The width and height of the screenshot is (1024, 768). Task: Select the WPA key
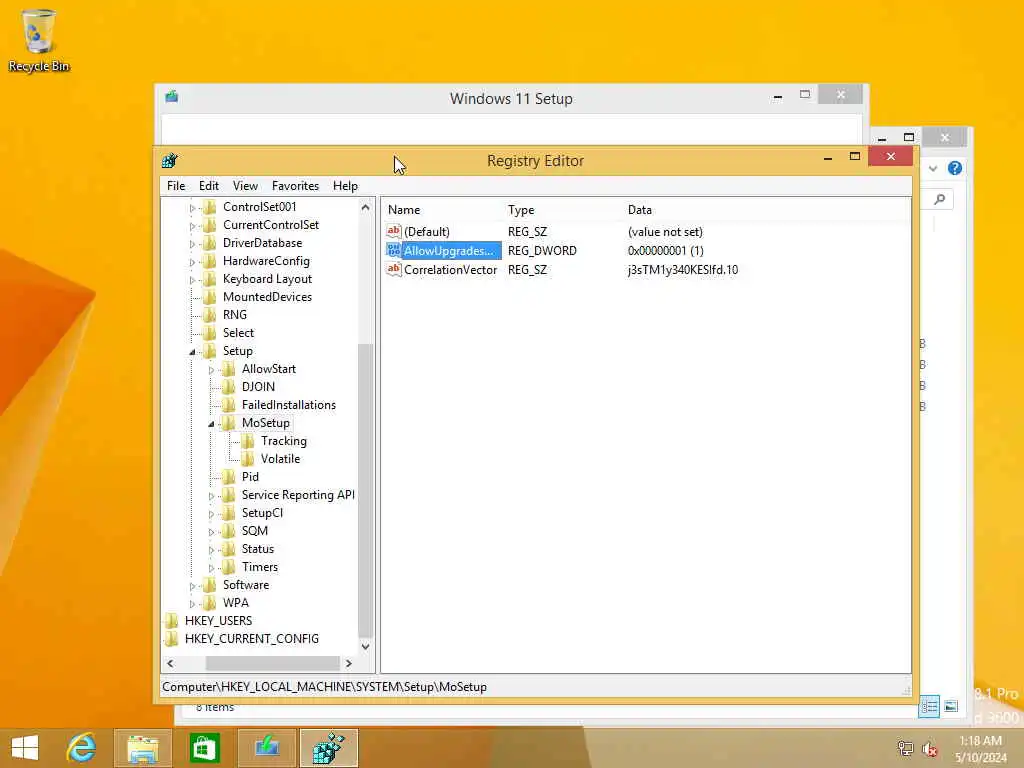pos(236,603)
